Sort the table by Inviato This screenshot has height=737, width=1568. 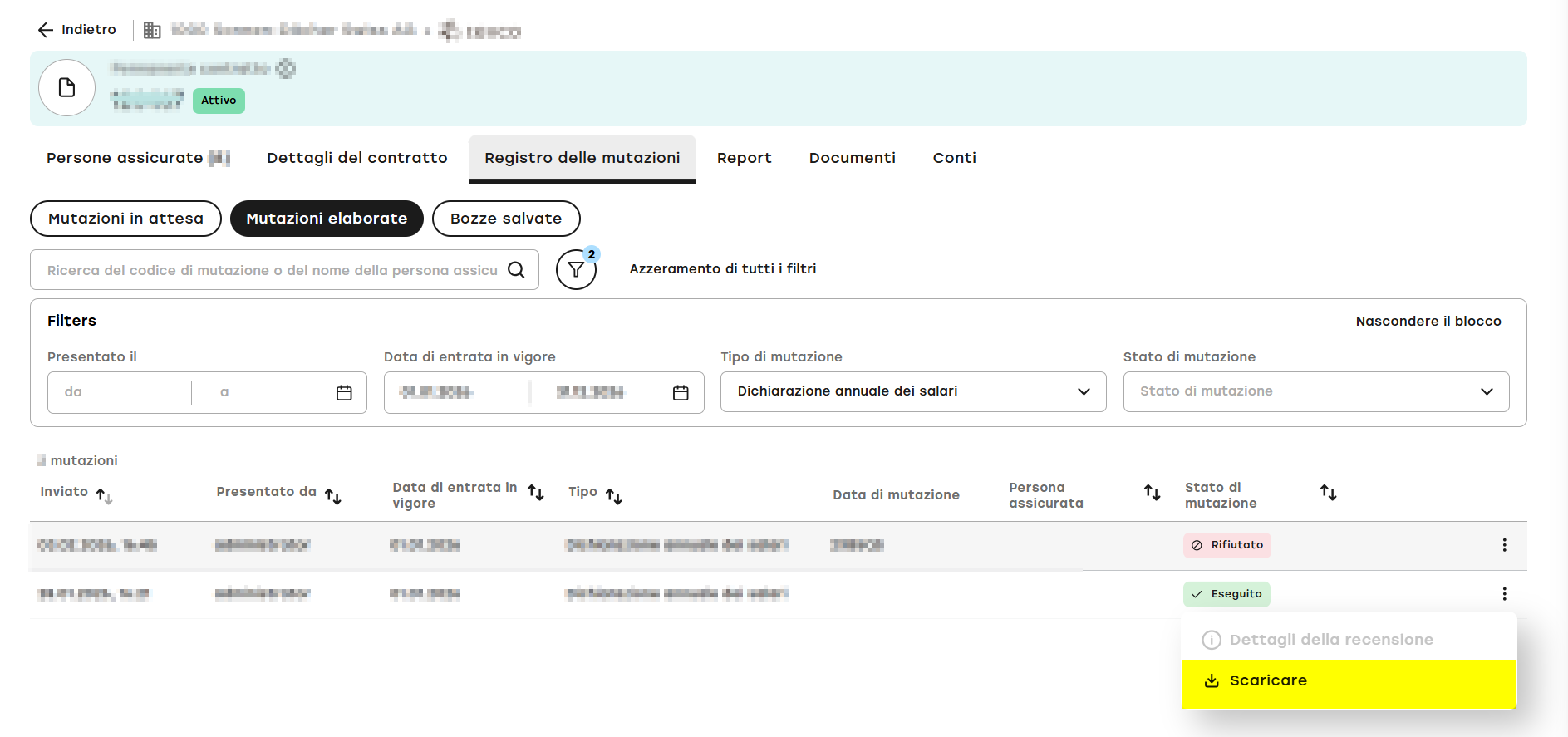point(104,496)
